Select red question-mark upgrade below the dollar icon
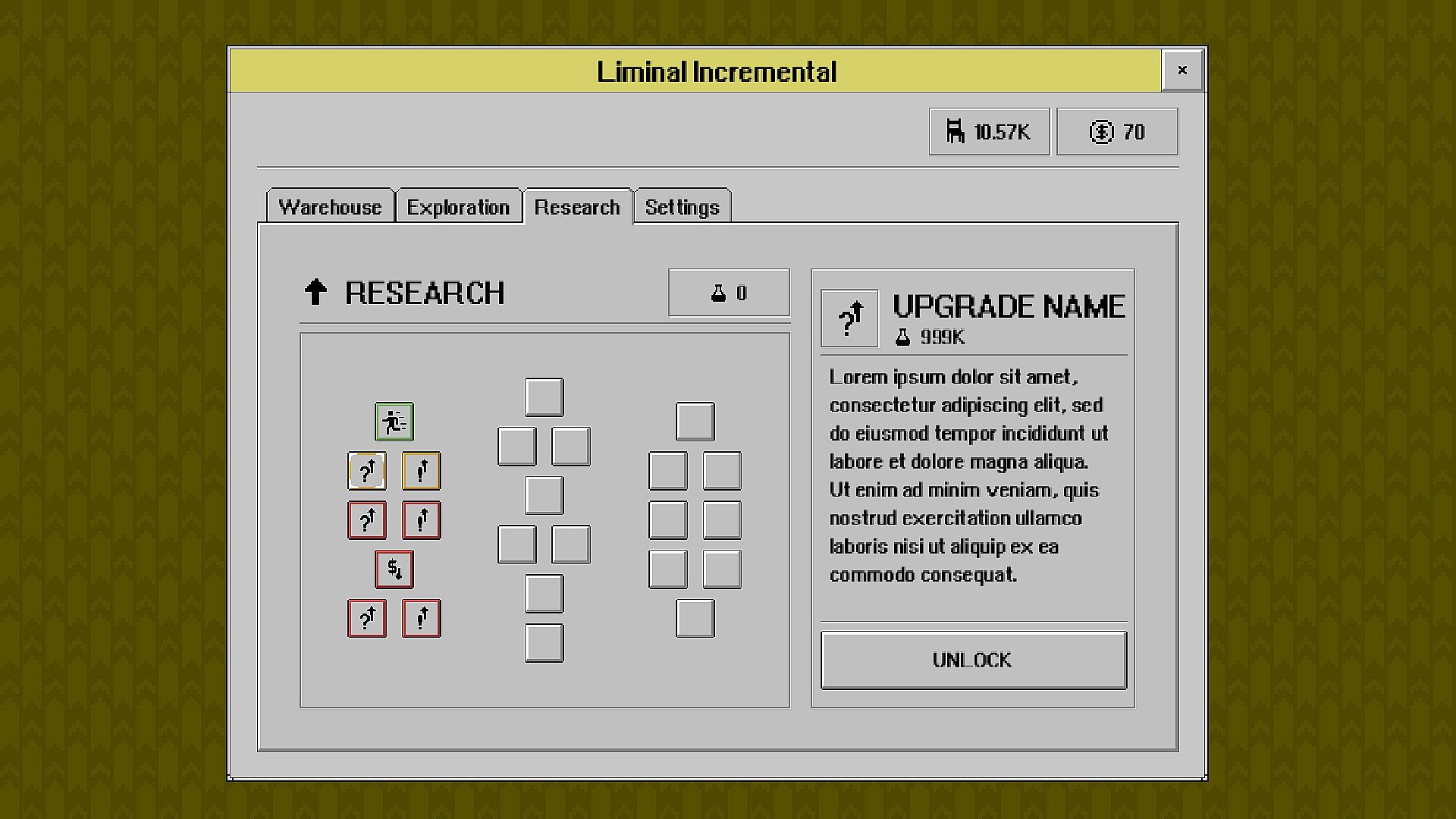 pyautogui.click(x=367, y=619)
